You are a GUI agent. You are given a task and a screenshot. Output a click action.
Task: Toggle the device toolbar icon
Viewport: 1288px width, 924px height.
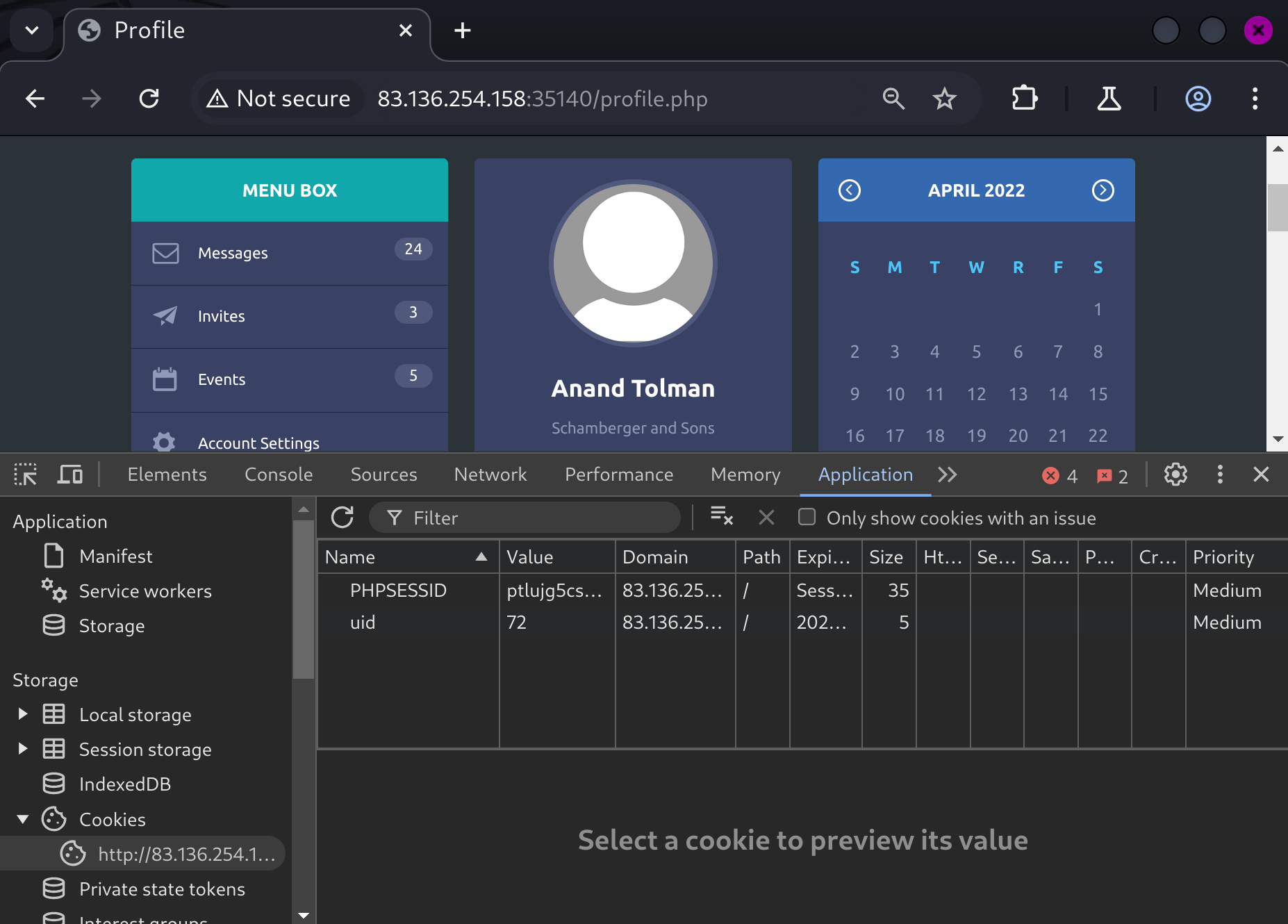coord(69,475)
